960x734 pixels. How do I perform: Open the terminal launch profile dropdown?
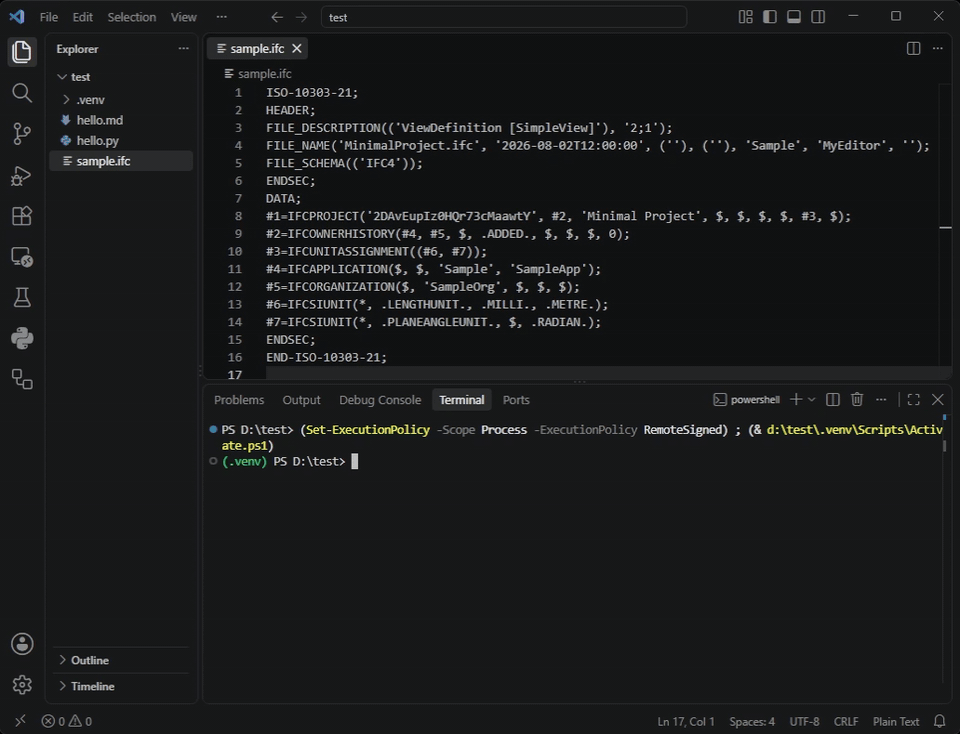click(x=812, y=400)
